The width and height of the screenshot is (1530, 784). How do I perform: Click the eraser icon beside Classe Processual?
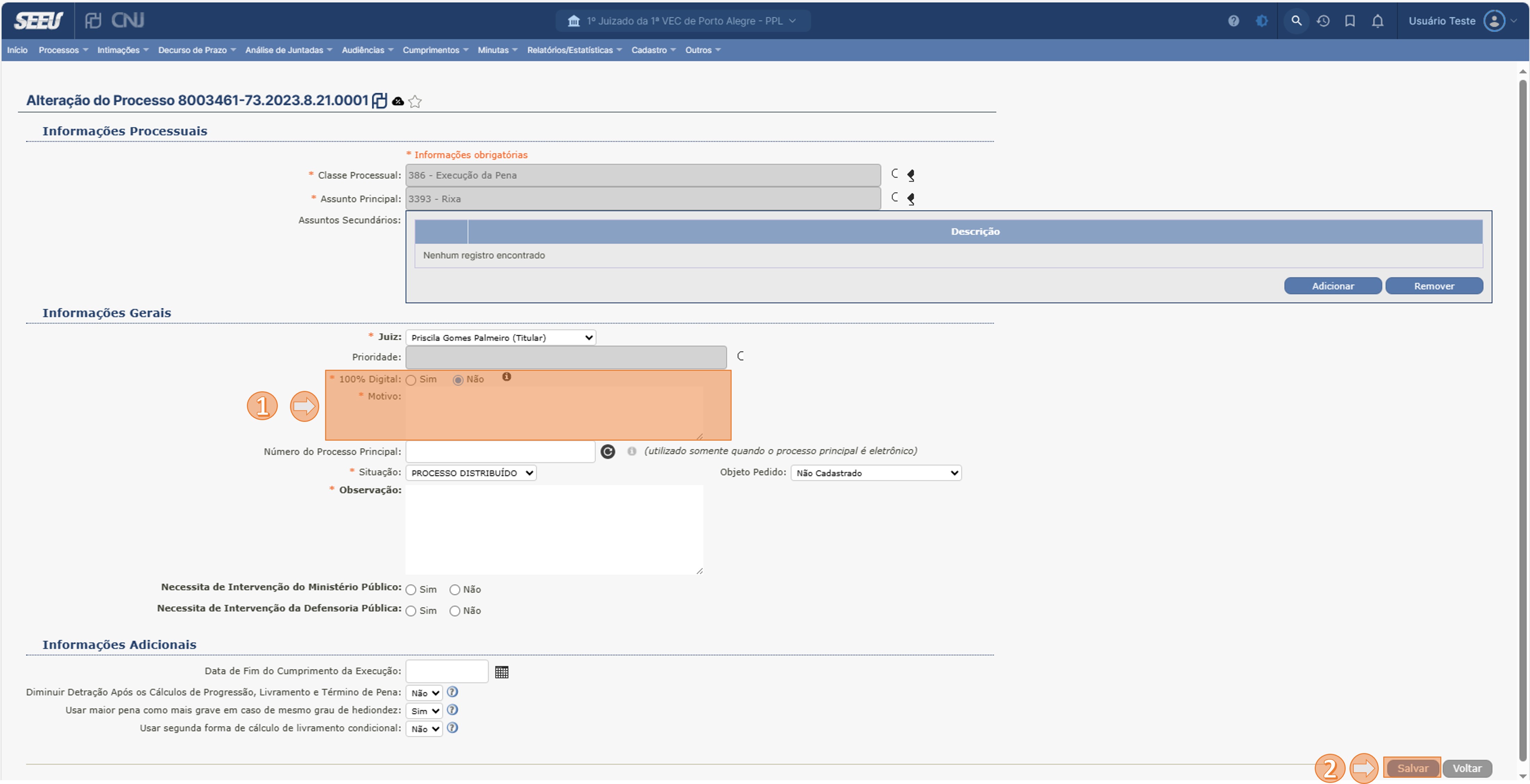(910, 175)
